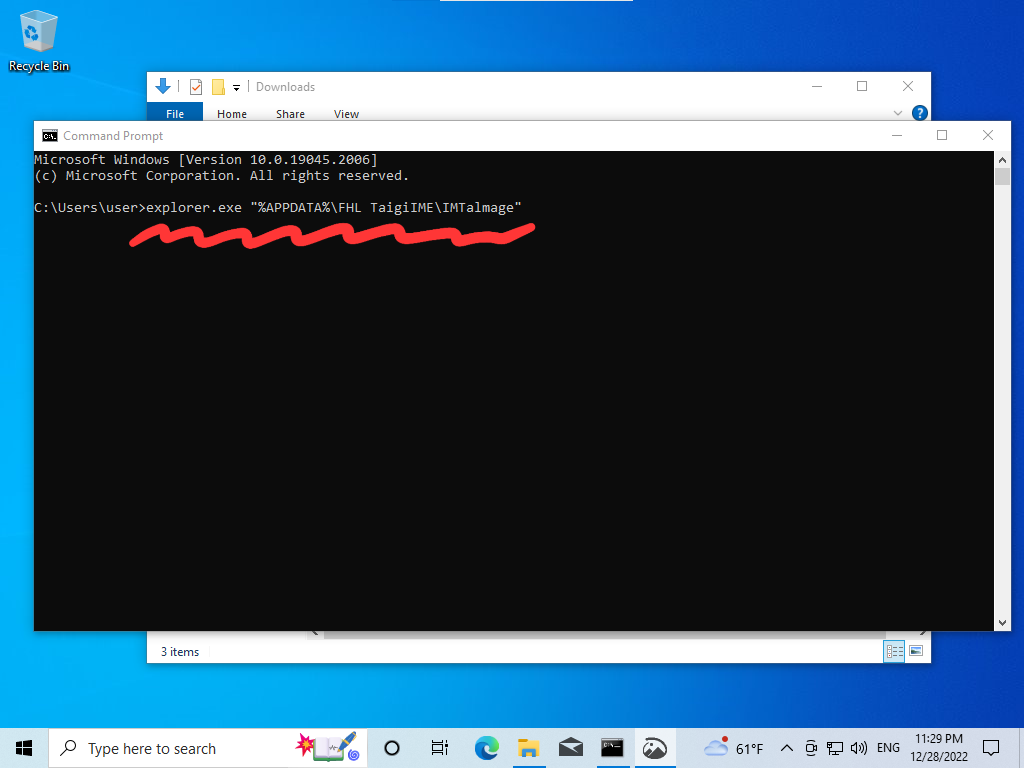This screenshot has height=768, width=1024.
Task: Open the volume control tray icon
Action: [x=859, y=748]
